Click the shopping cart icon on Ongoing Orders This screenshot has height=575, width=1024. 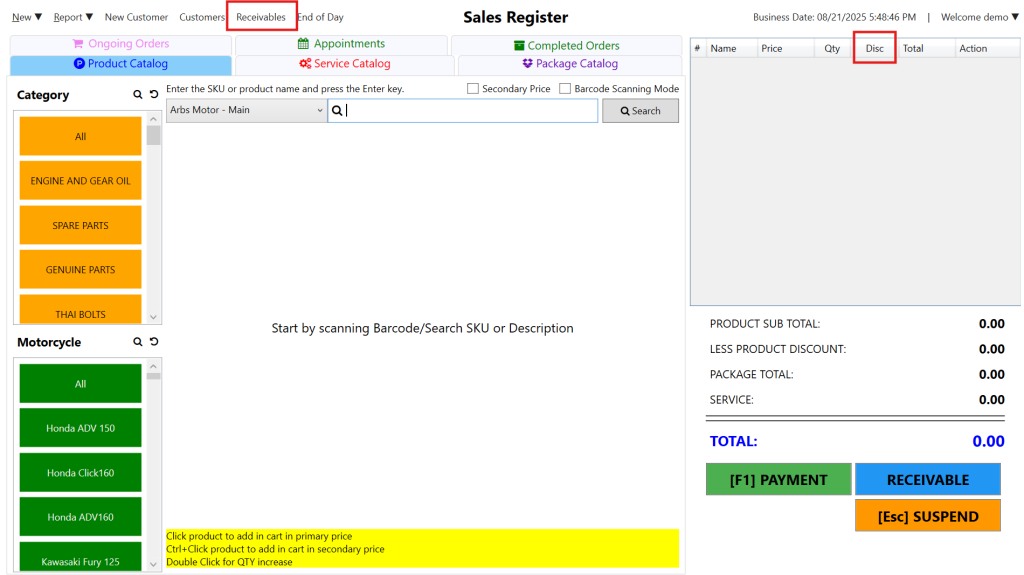[78, 44]
